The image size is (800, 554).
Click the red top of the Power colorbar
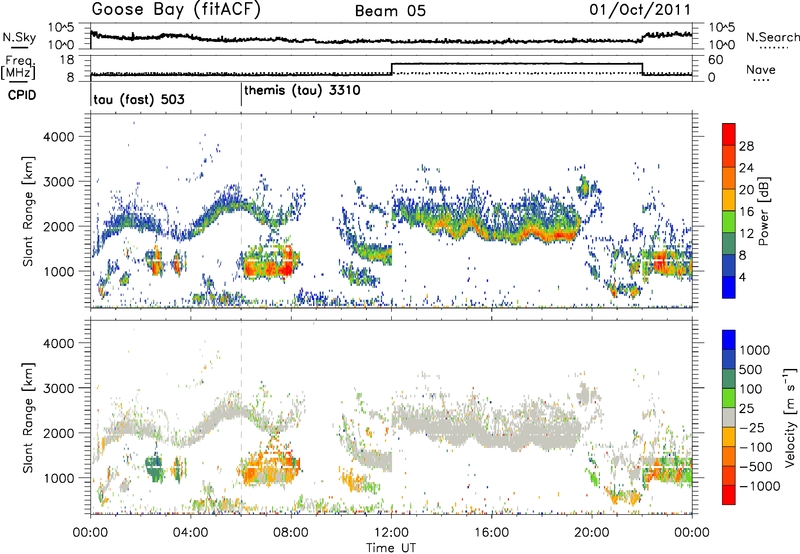click(729, 133)
